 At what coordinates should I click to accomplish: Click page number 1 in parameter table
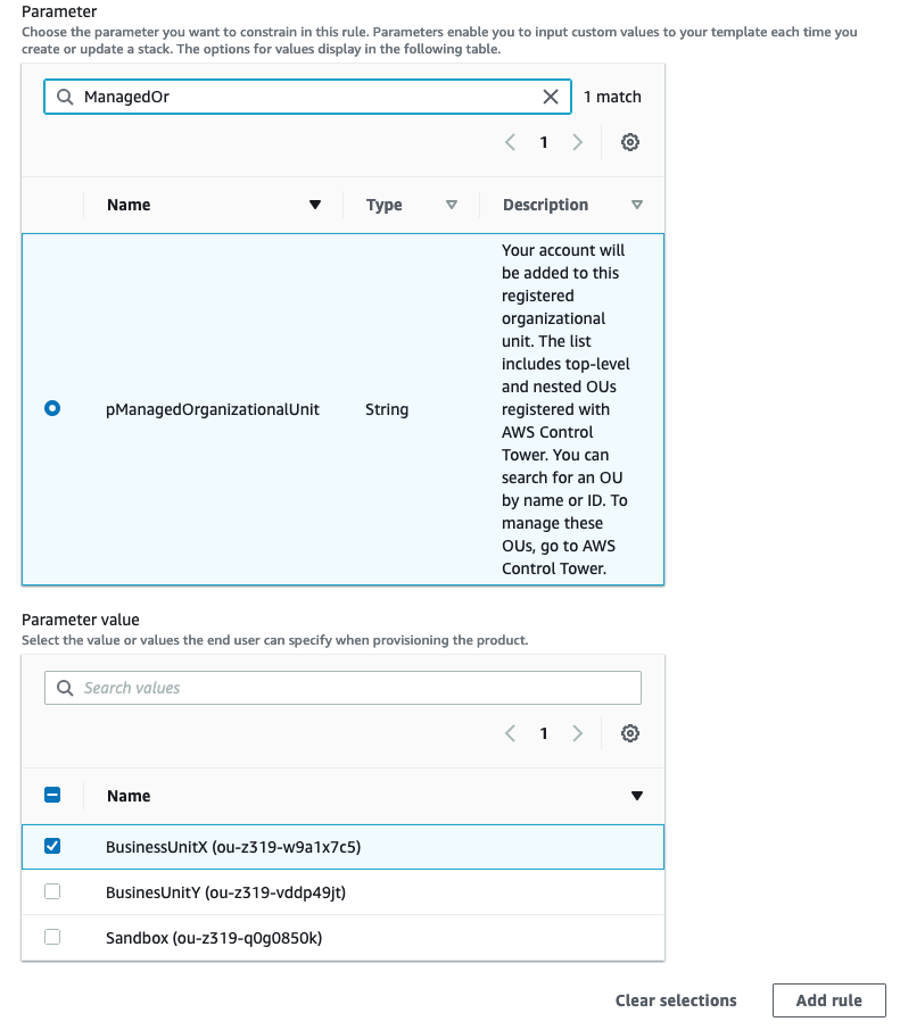coord(544,142)
